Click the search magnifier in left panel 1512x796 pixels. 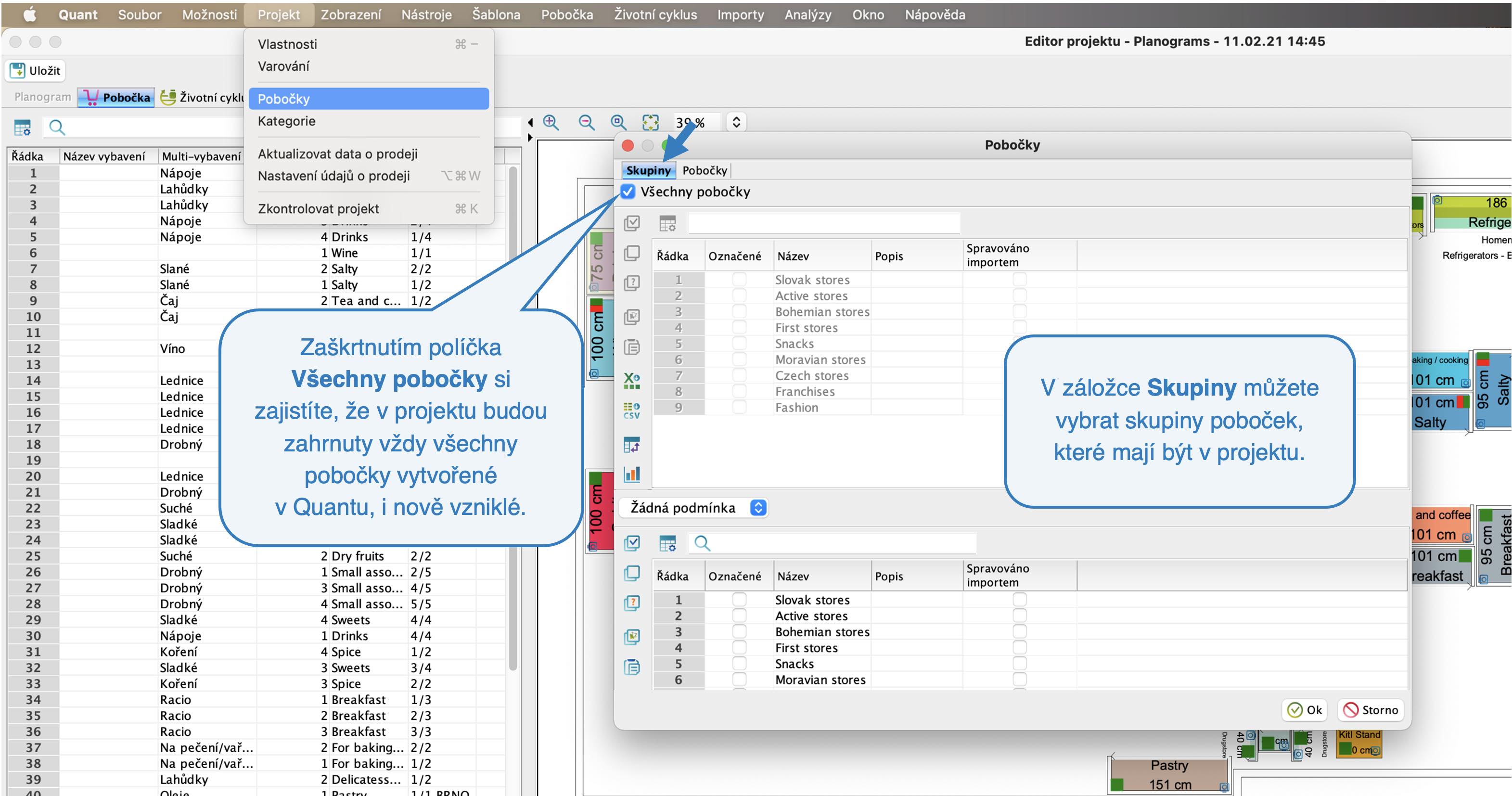(x=57, y=127)
